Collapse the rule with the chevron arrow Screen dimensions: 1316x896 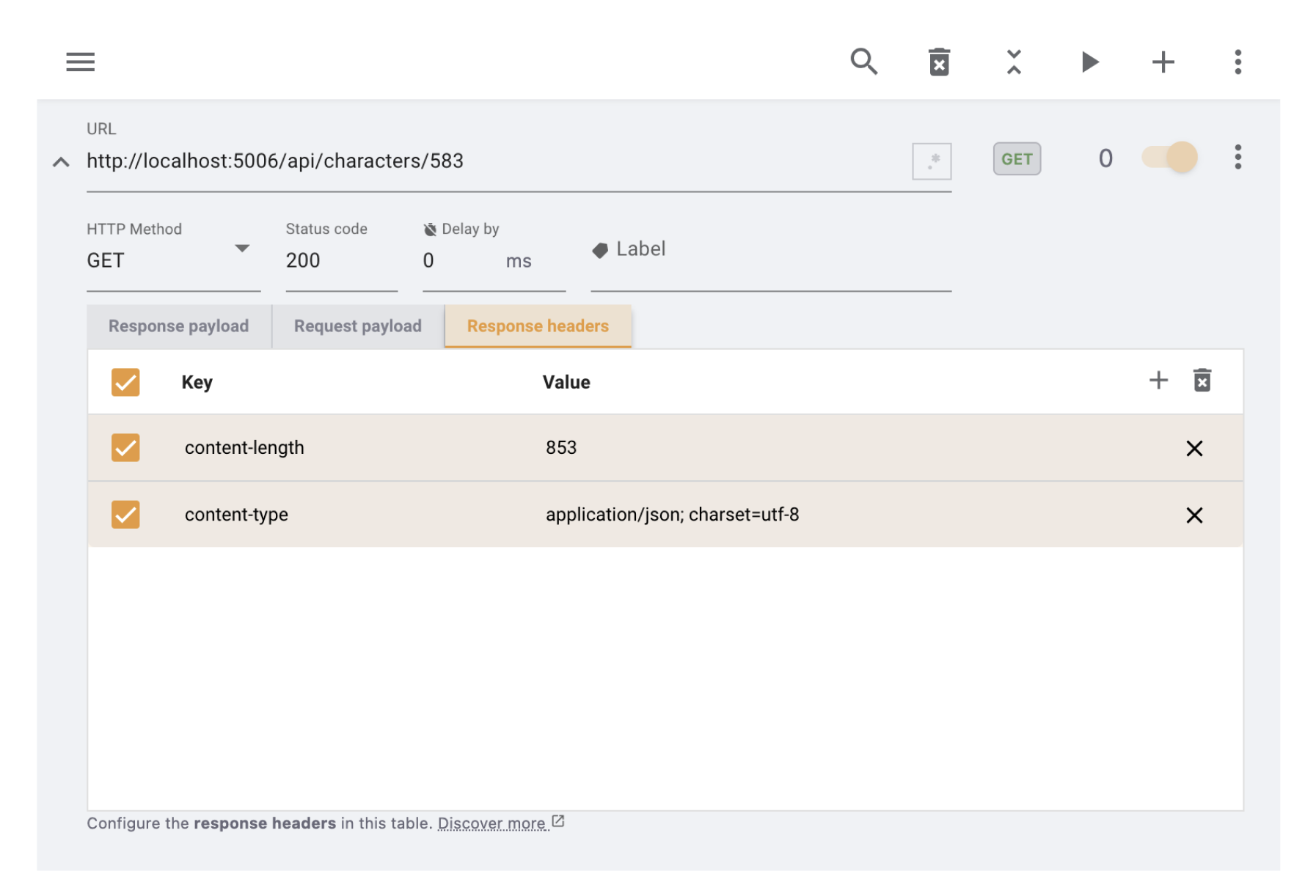coord(61,162)
